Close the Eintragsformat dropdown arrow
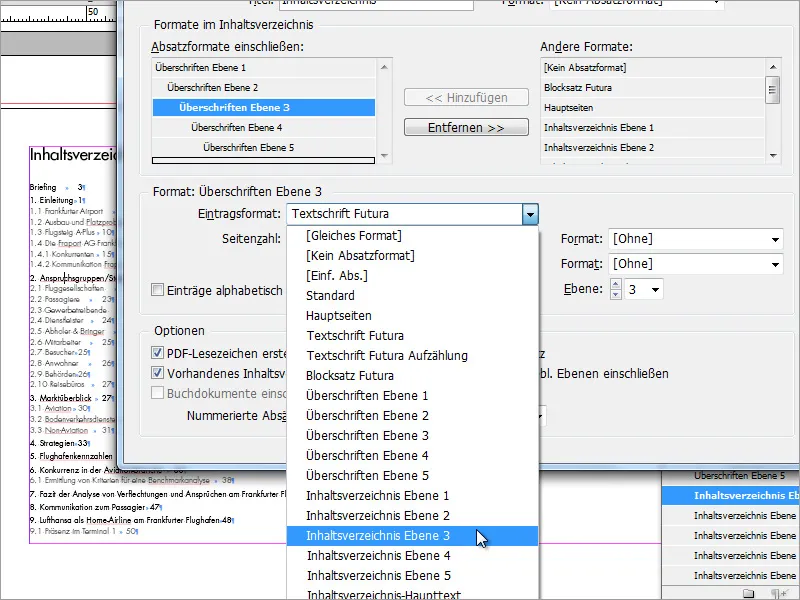 [530, 214]
